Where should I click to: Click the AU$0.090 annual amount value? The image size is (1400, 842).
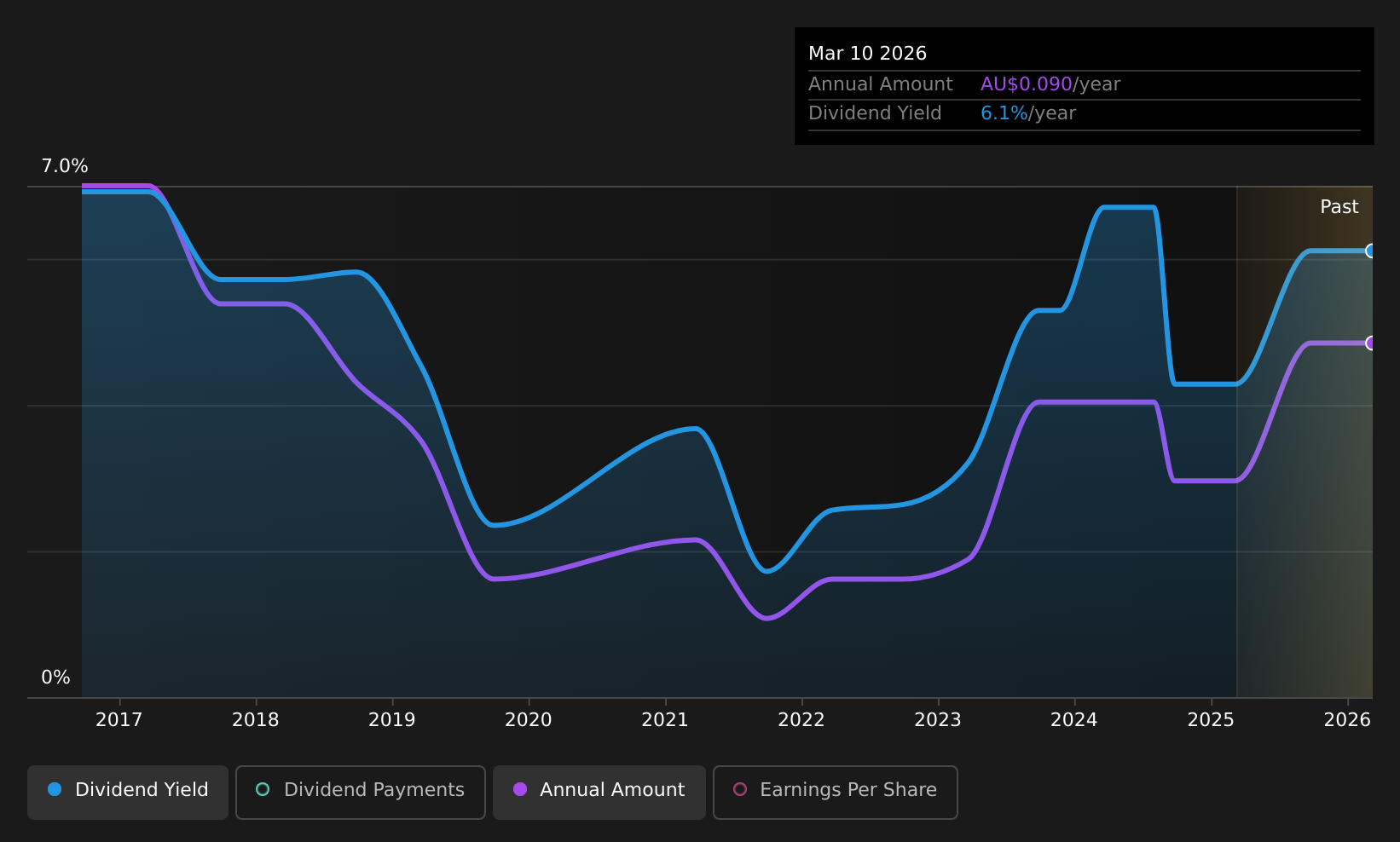(x=1027, y=84)
